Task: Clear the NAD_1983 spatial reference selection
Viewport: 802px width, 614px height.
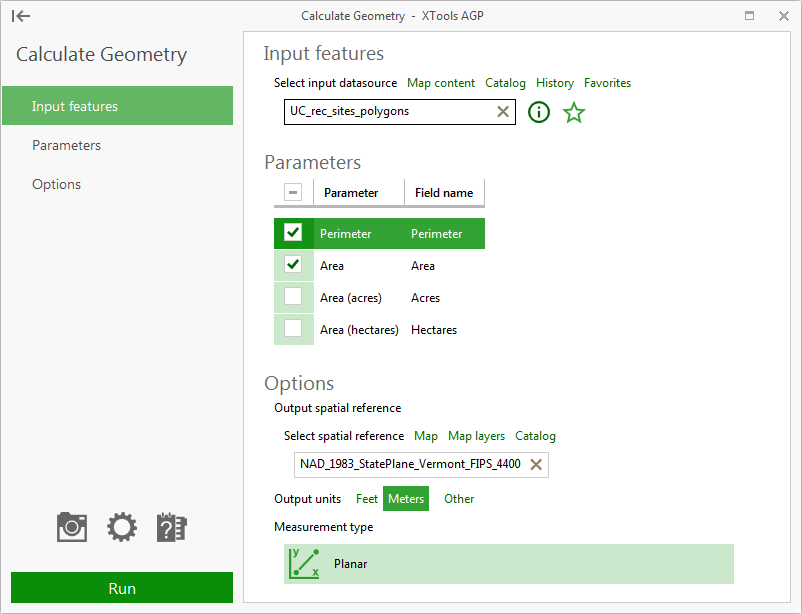Action: click(x=535, y=464)
